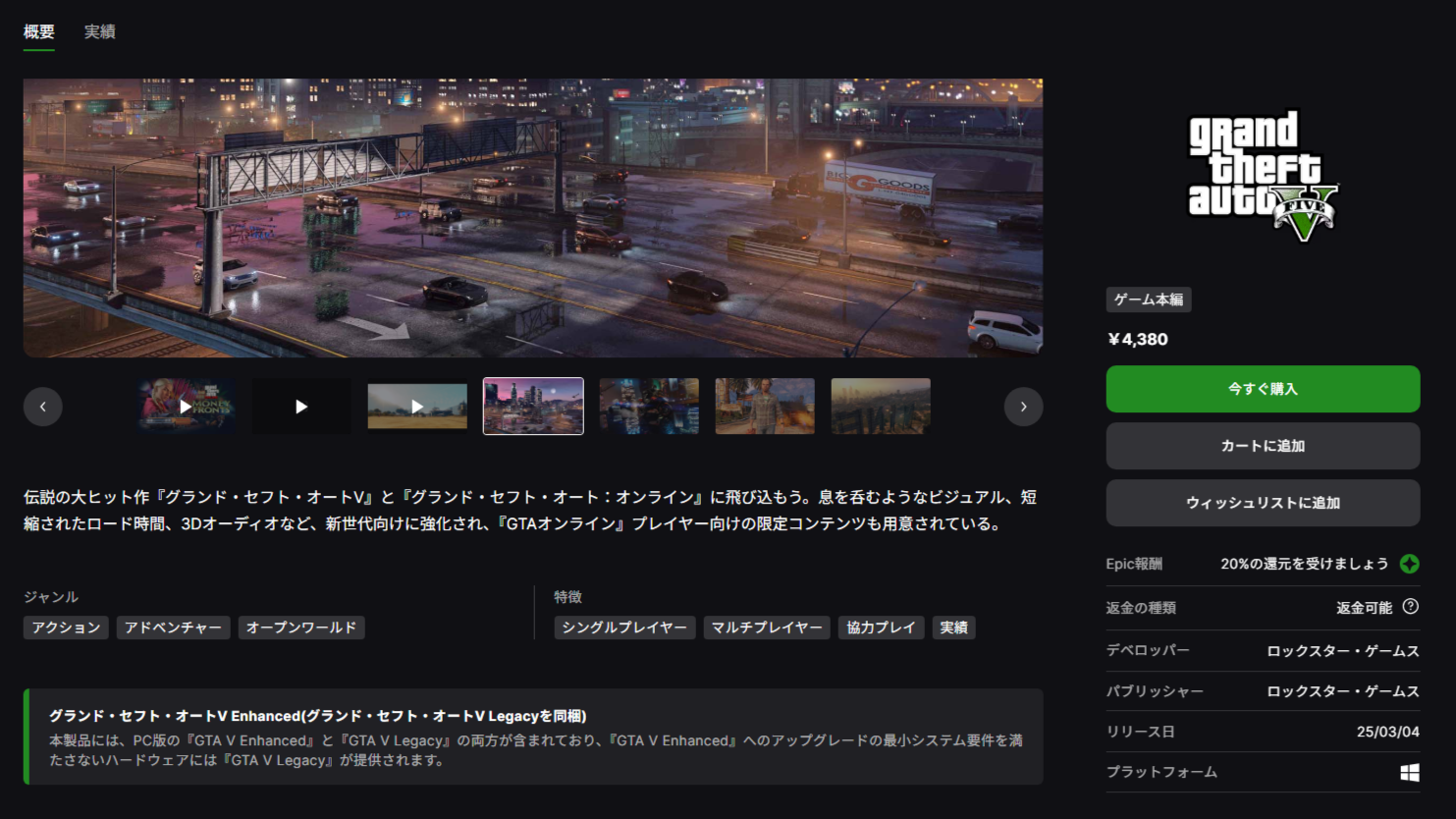The height and width of the screenshot is (819, 1456).
Task: Open developer link ロックスター・ゲームス
Action: pyautogui.click(x=1343, y=651)
